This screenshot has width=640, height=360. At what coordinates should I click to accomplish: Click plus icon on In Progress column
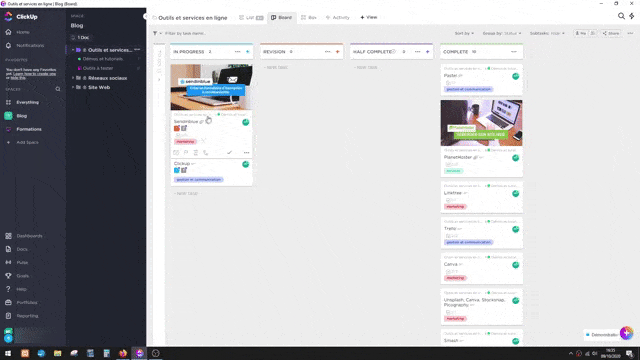coord(247,52)
